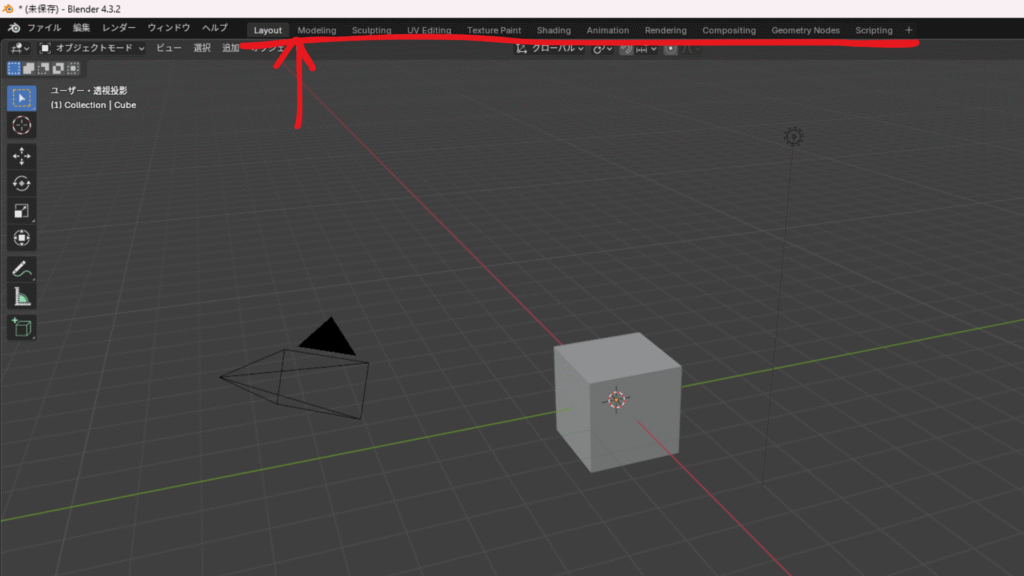
Task: Switch to the Texture Paint workspace tab
Action: [x=494, y=30]
